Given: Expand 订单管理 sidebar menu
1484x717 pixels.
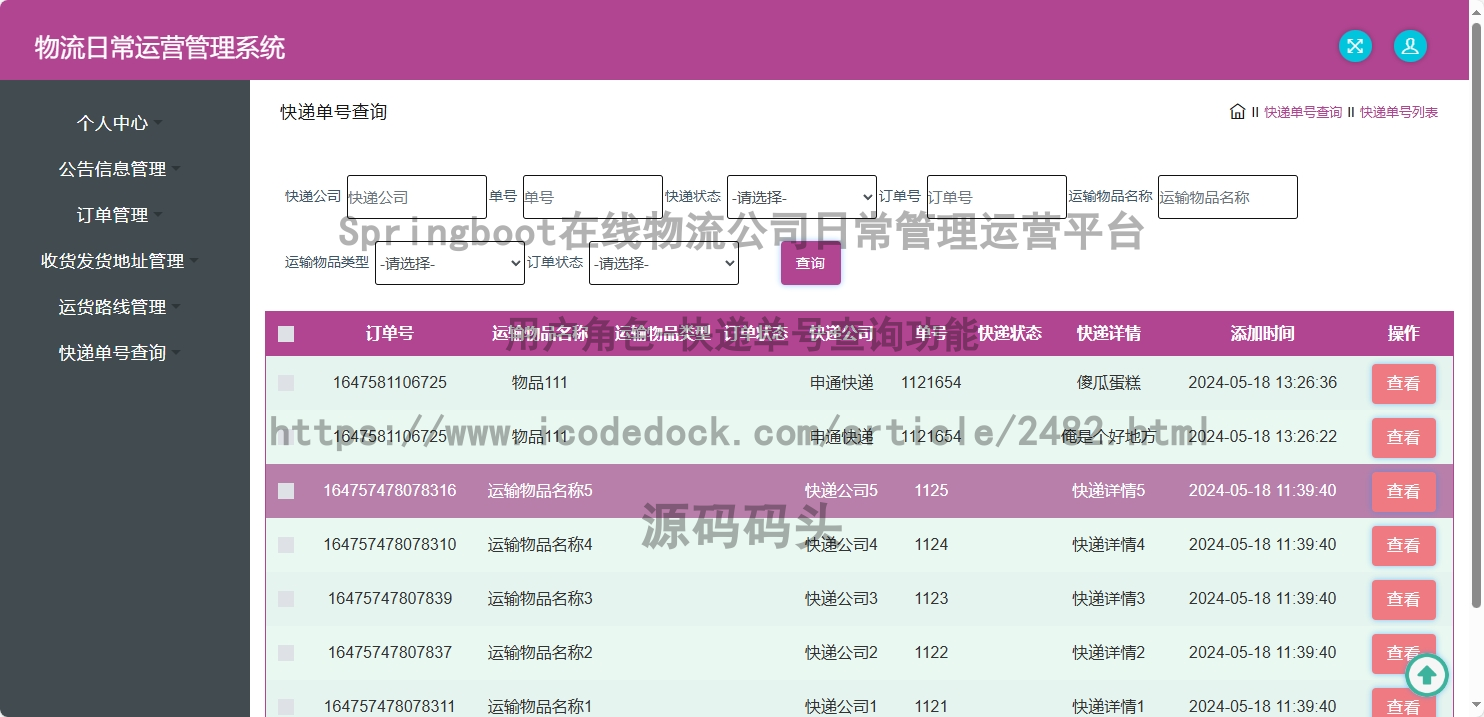Looking at the screenshot, I should [x=119, y=215].
